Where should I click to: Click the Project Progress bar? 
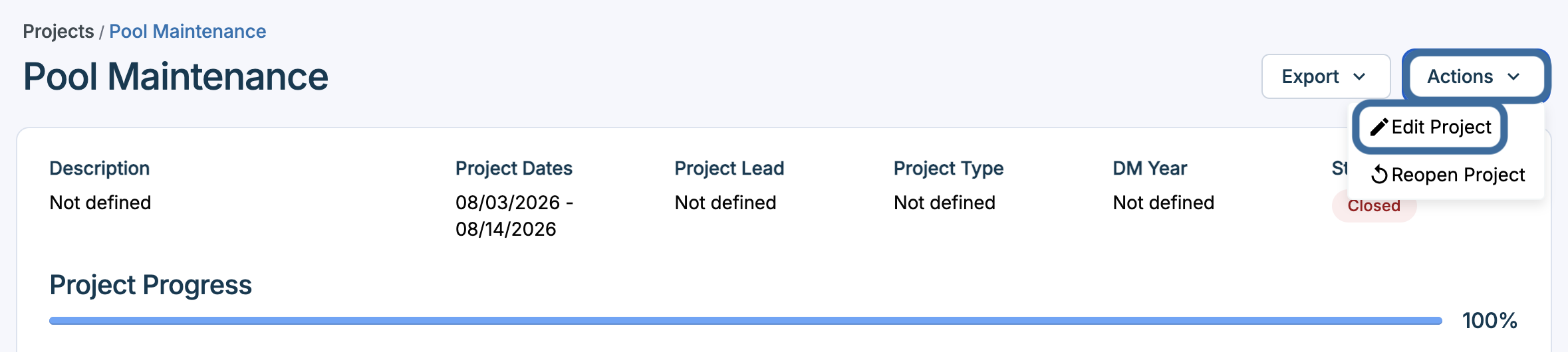coord(745,321)
